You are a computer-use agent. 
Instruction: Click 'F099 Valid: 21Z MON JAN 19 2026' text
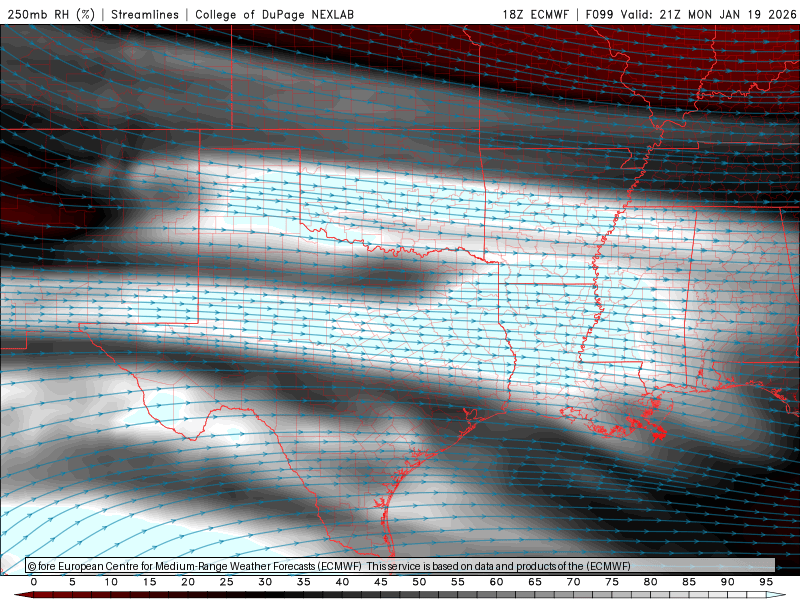tap(691, 14)
